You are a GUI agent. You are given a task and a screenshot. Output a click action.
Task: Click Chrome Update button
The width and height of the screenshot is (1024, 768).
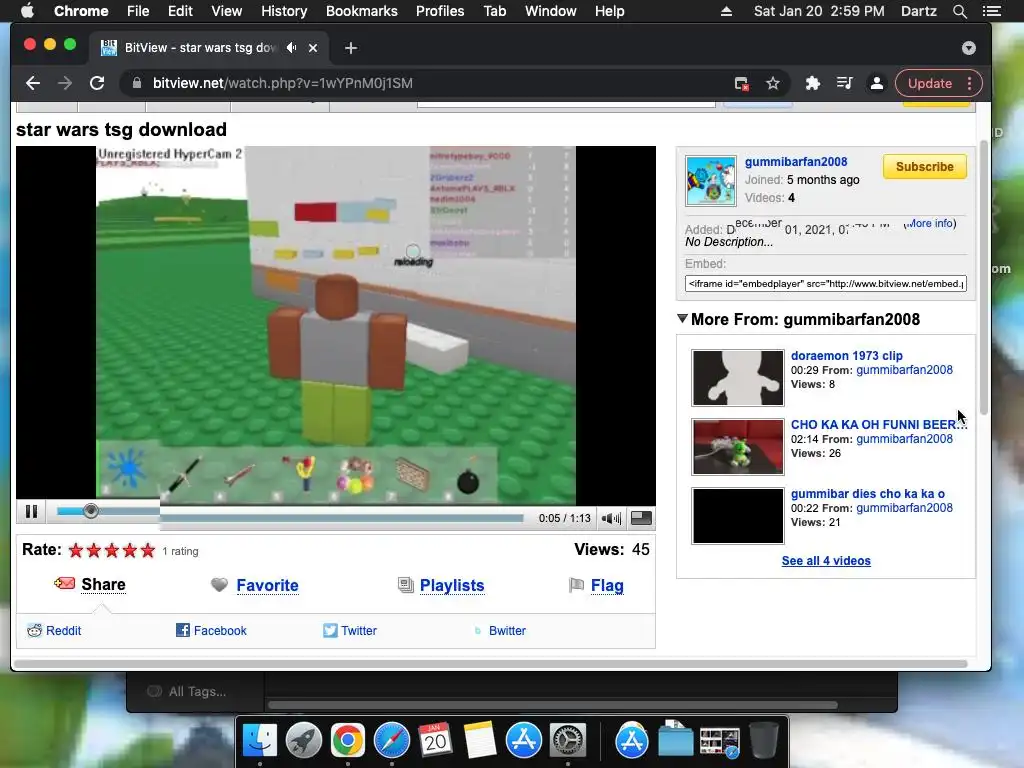coord(938,84)
